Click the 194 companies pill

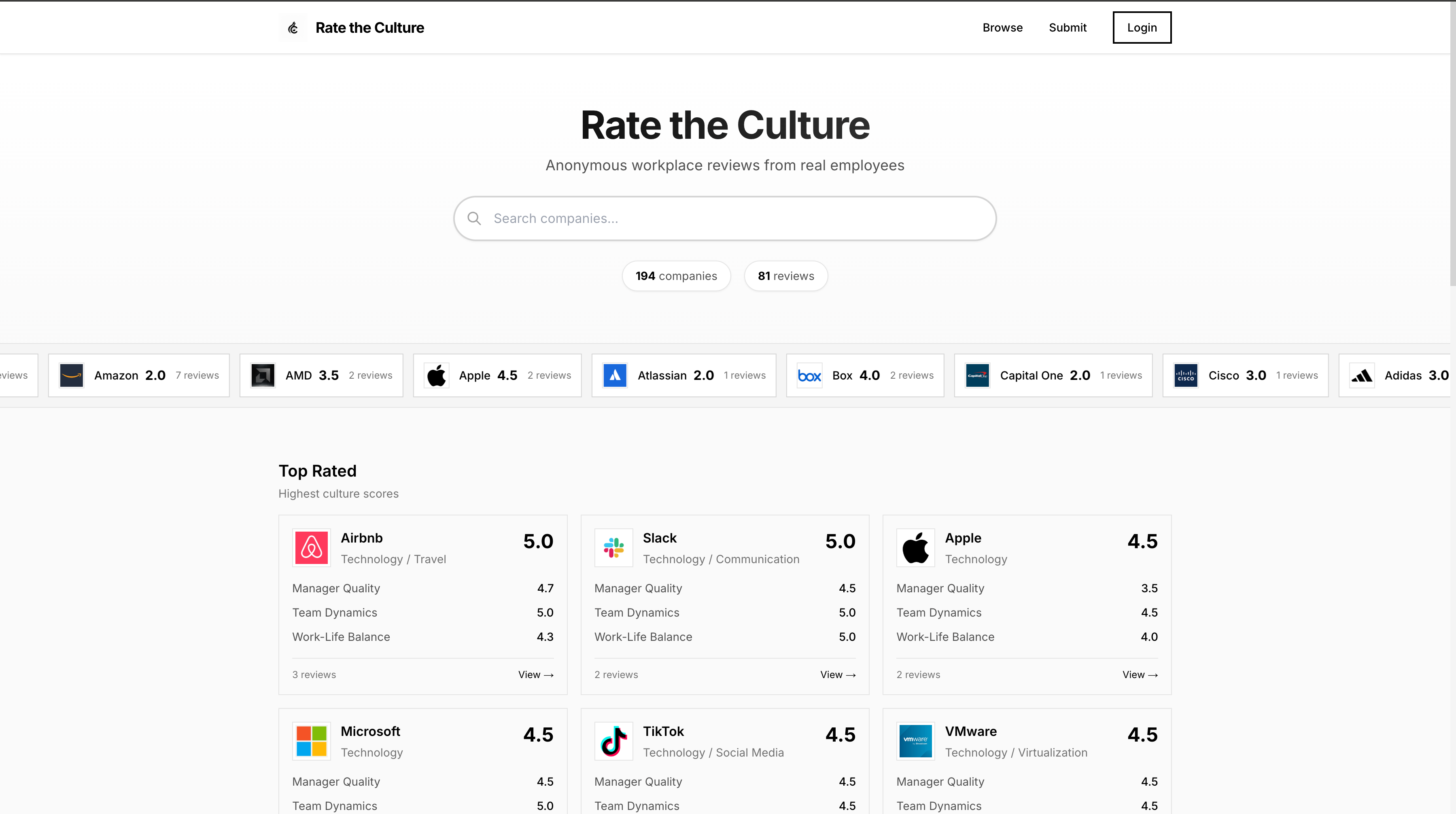(676, 276)
